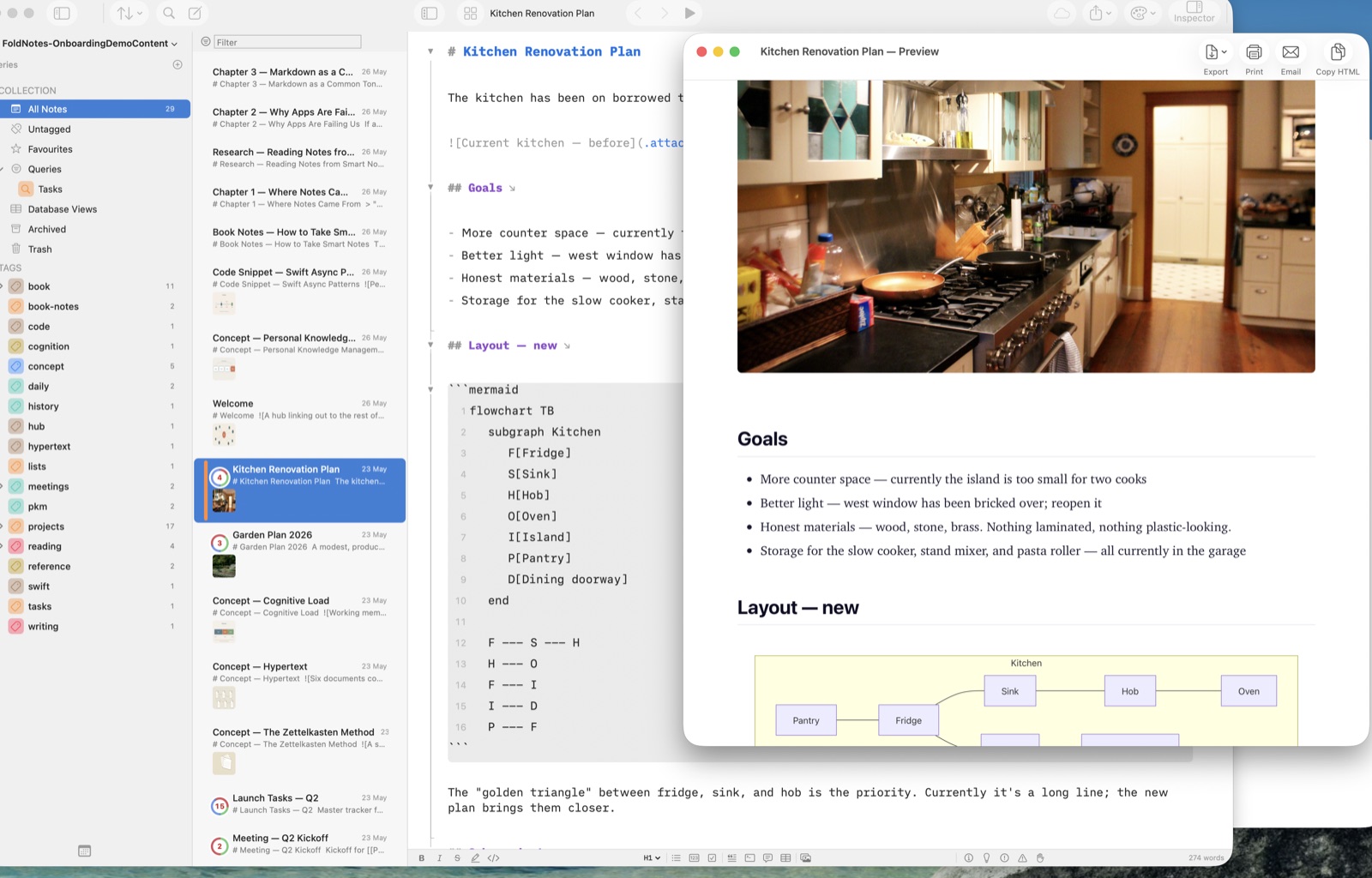This screenshot has height=878, width=1372.
Task: Open the Launch Tasks — Q2 note
Action: [299, 803]
